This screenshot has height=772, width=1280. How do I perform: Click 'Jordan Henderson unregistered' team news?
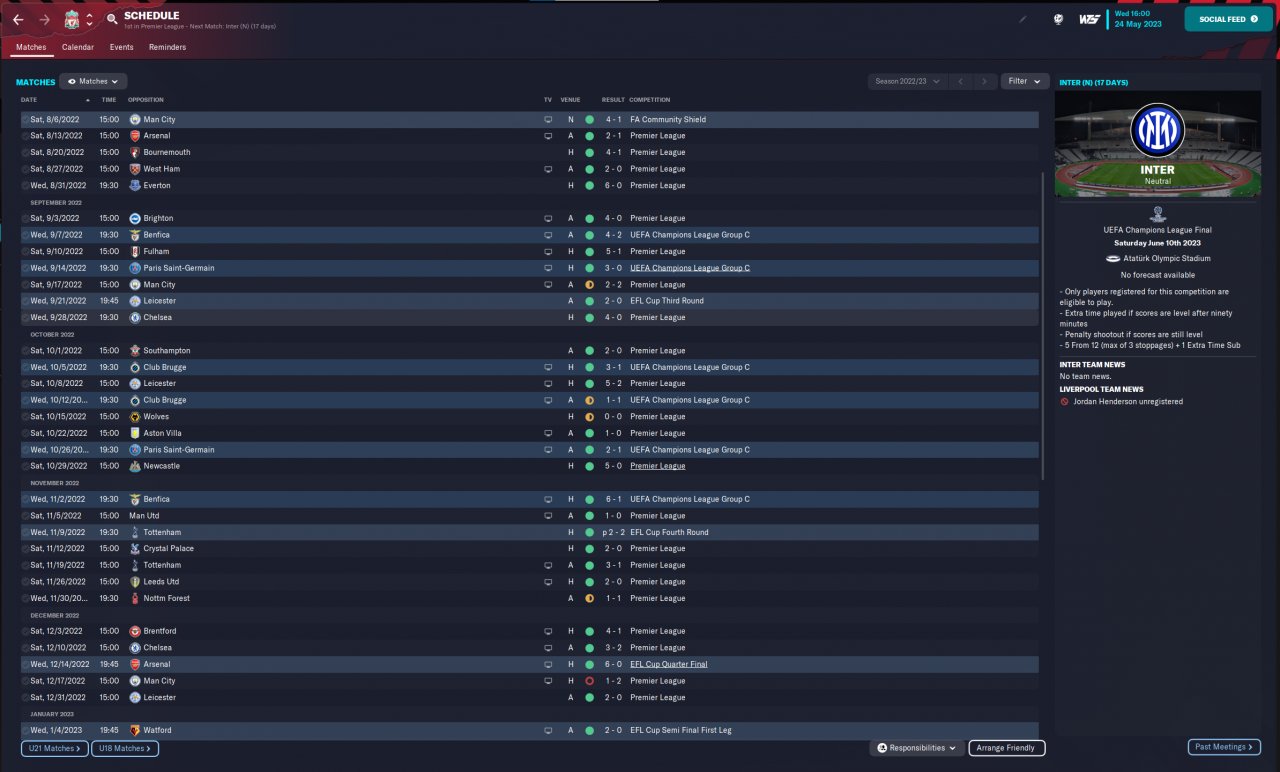(x=1130, y=402)
